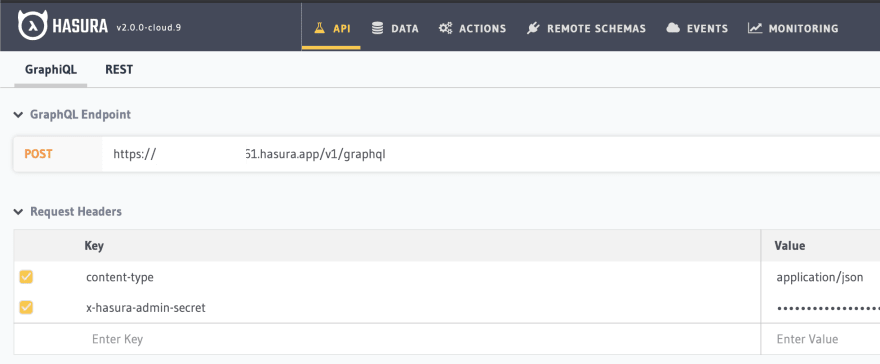Open the DATA tab label

pyautogui.click(x=405, y=29)
